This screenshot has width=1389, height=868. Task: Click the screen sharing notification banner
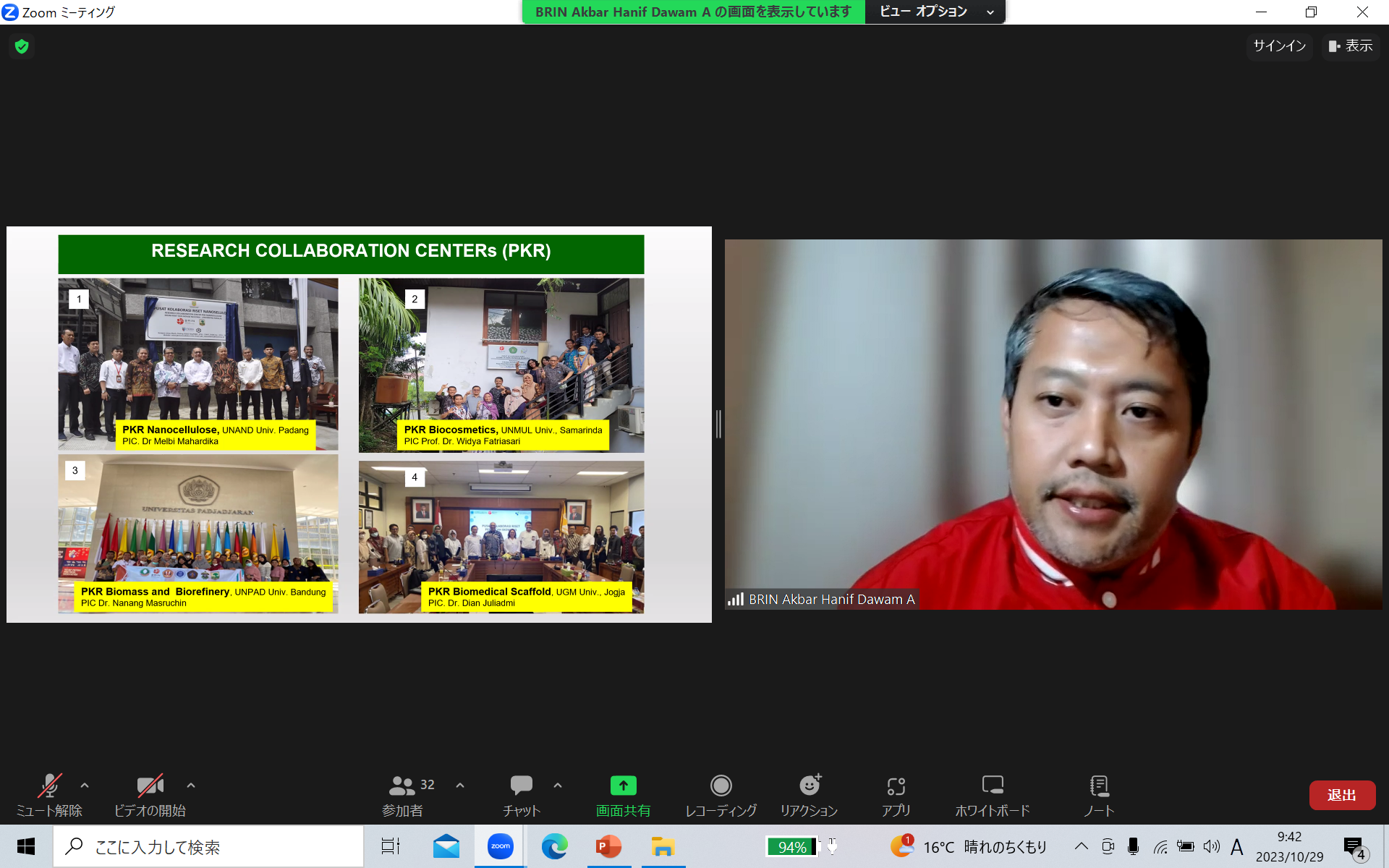693,12
